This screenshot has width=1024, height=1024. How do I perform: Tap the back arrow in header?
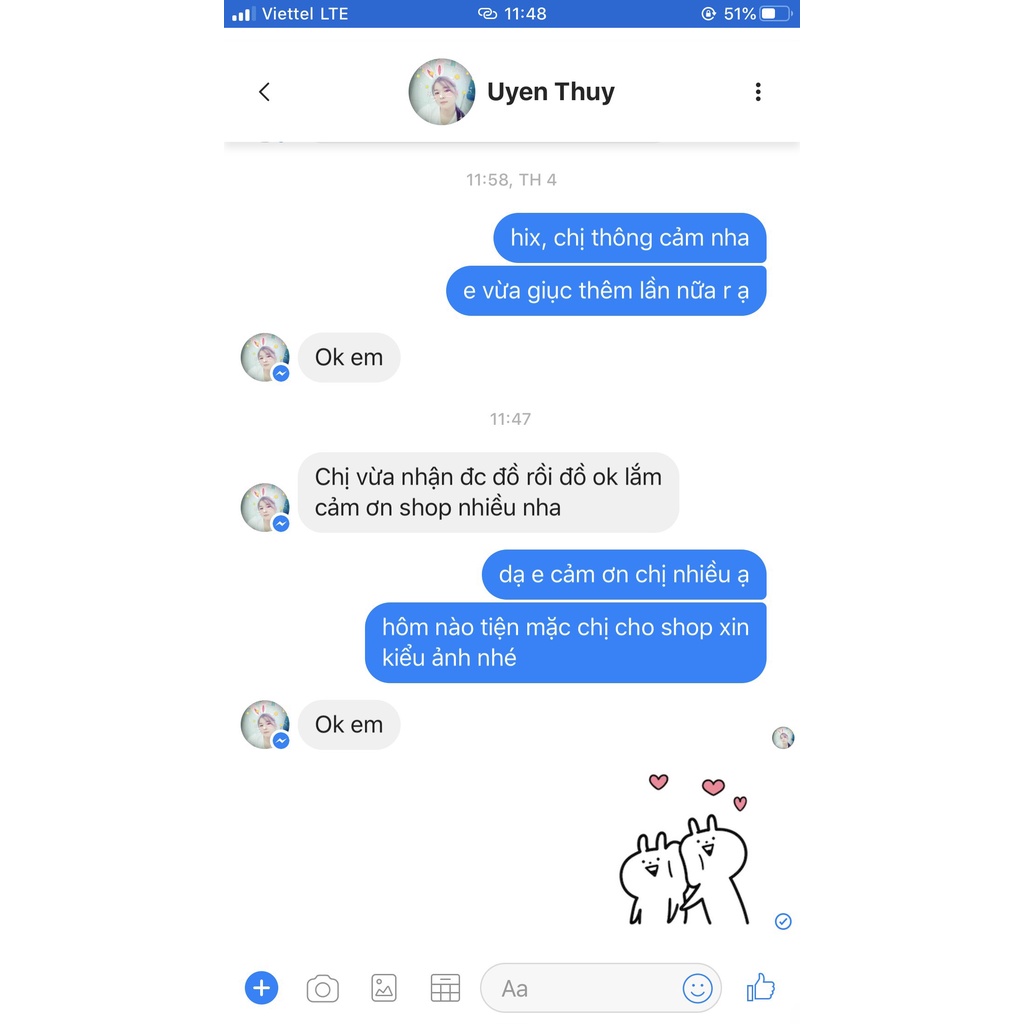pyautogui.click(x=264, y=92)
